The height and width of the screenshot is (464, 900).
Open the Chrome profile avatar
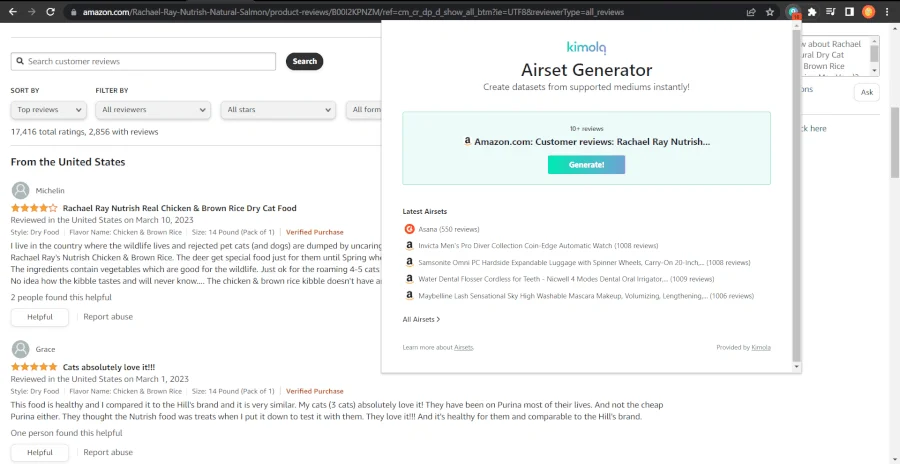[x=868, y=11]
